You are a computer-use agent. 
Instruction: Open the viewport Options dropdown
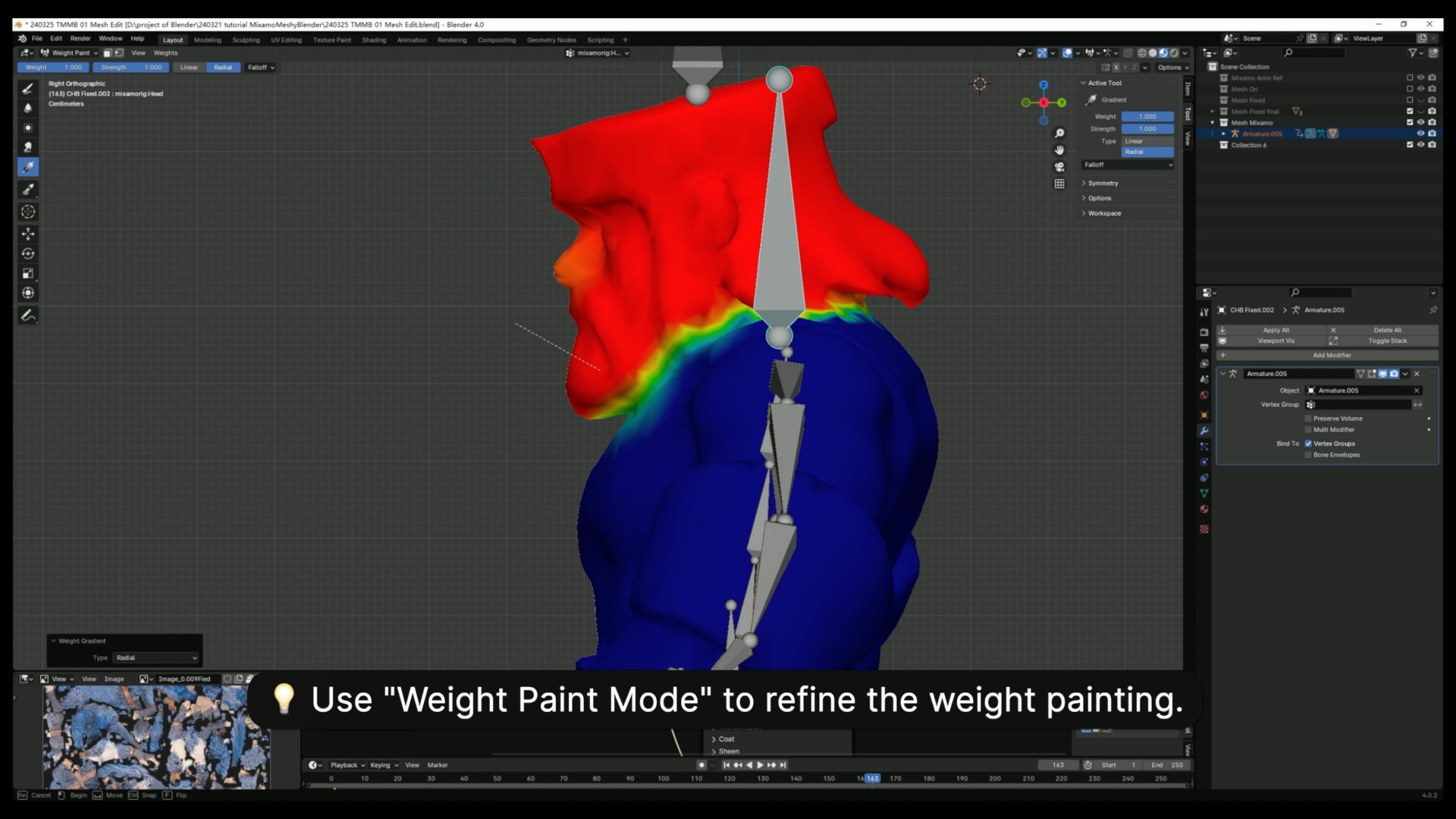tap(1173, 67)
